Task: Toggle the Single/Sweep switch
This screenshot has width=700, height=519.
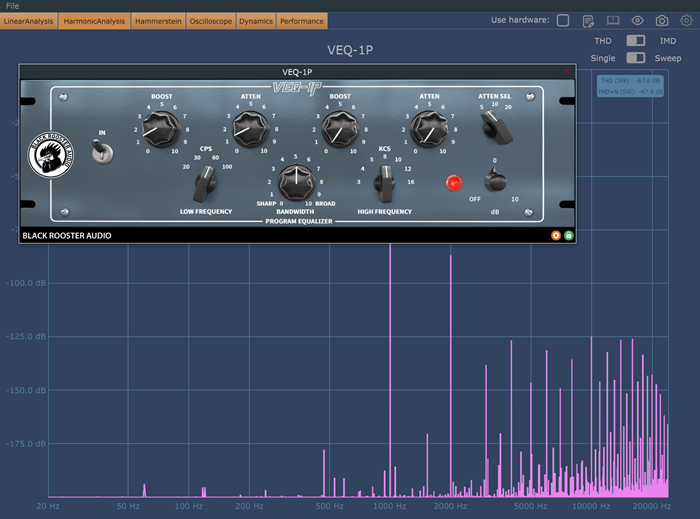Action: click(635, 58)
